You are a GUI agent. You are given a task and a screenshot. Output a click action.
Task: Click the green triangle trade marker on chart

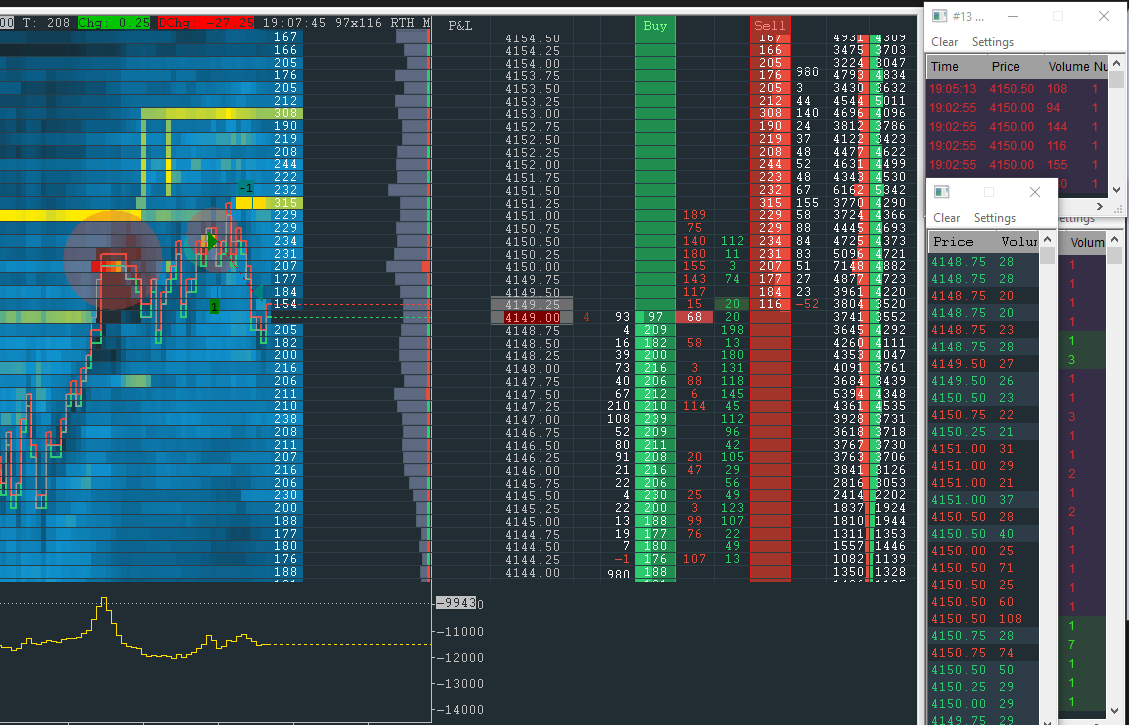(212, 241)
